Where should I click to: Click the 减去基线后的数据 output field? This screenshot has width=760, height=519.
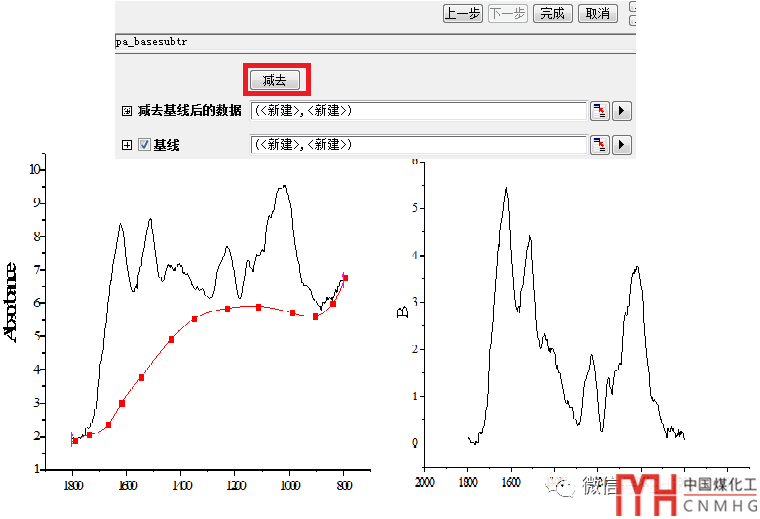tap(419, 111)
